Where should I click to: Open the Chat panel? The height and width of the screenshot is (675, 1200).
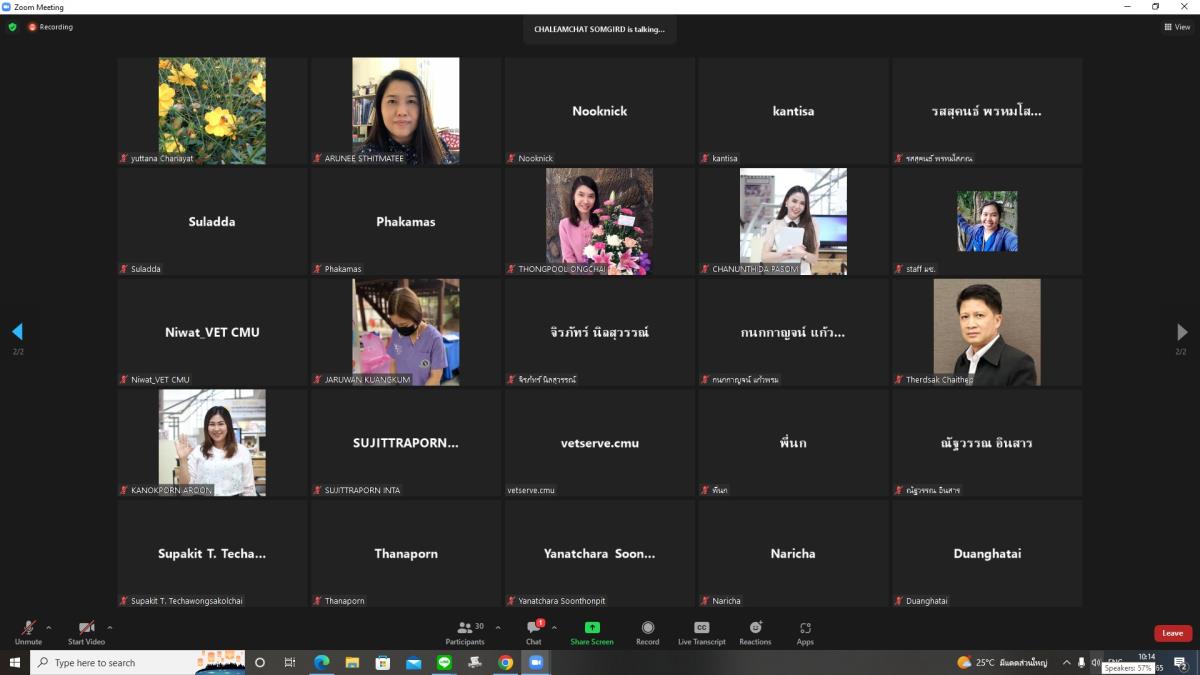pyautogui.click(x=534, y=632)
